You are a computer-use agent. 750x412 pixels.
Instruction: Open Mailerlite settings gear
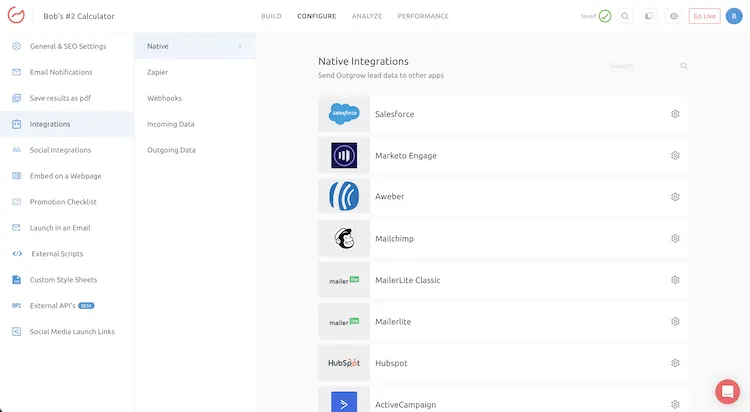[675, 322]
